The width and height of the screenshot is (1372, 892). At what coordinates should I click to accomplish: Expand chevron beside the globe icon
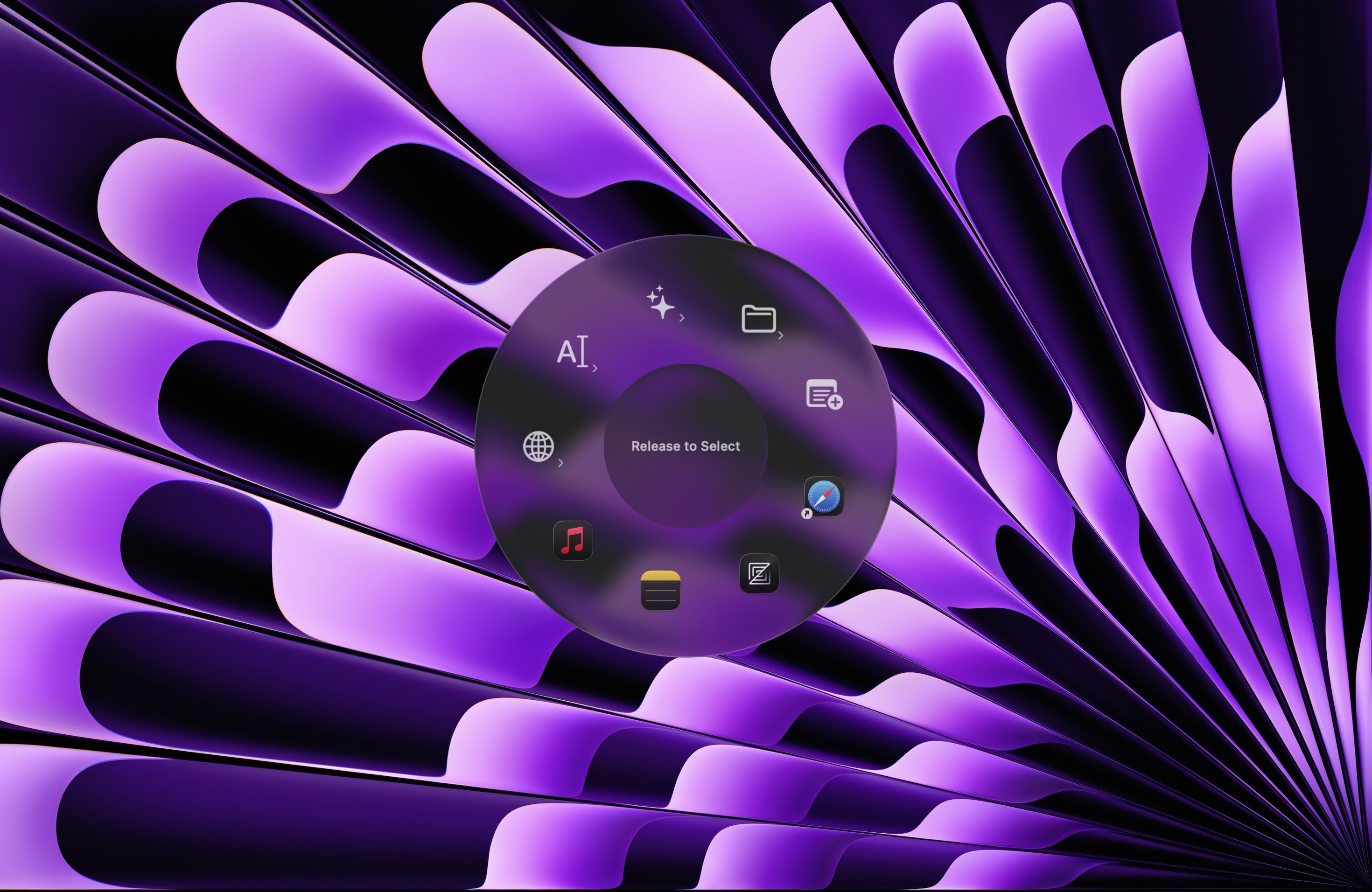[560, 463]
